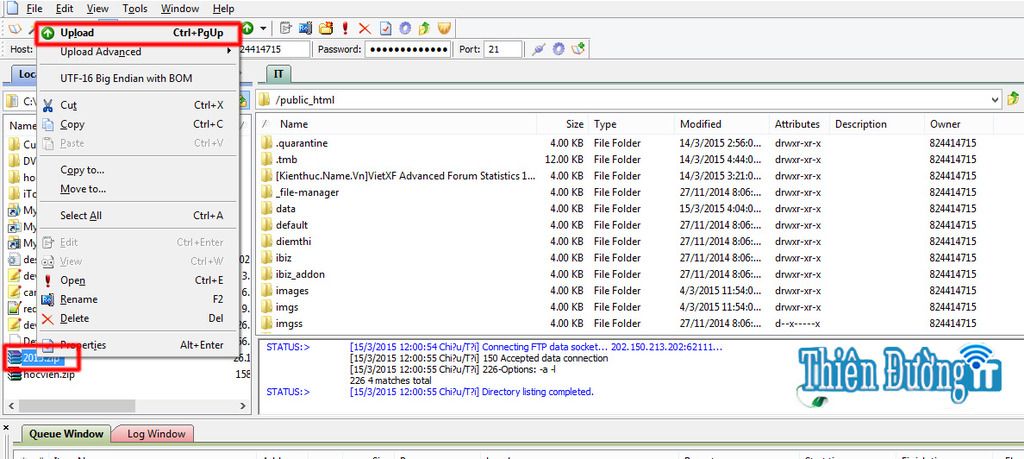This screenshot has width=1024, height=459.
Task: Click the red X delete toolbar icon
Action: pos(364,28)
